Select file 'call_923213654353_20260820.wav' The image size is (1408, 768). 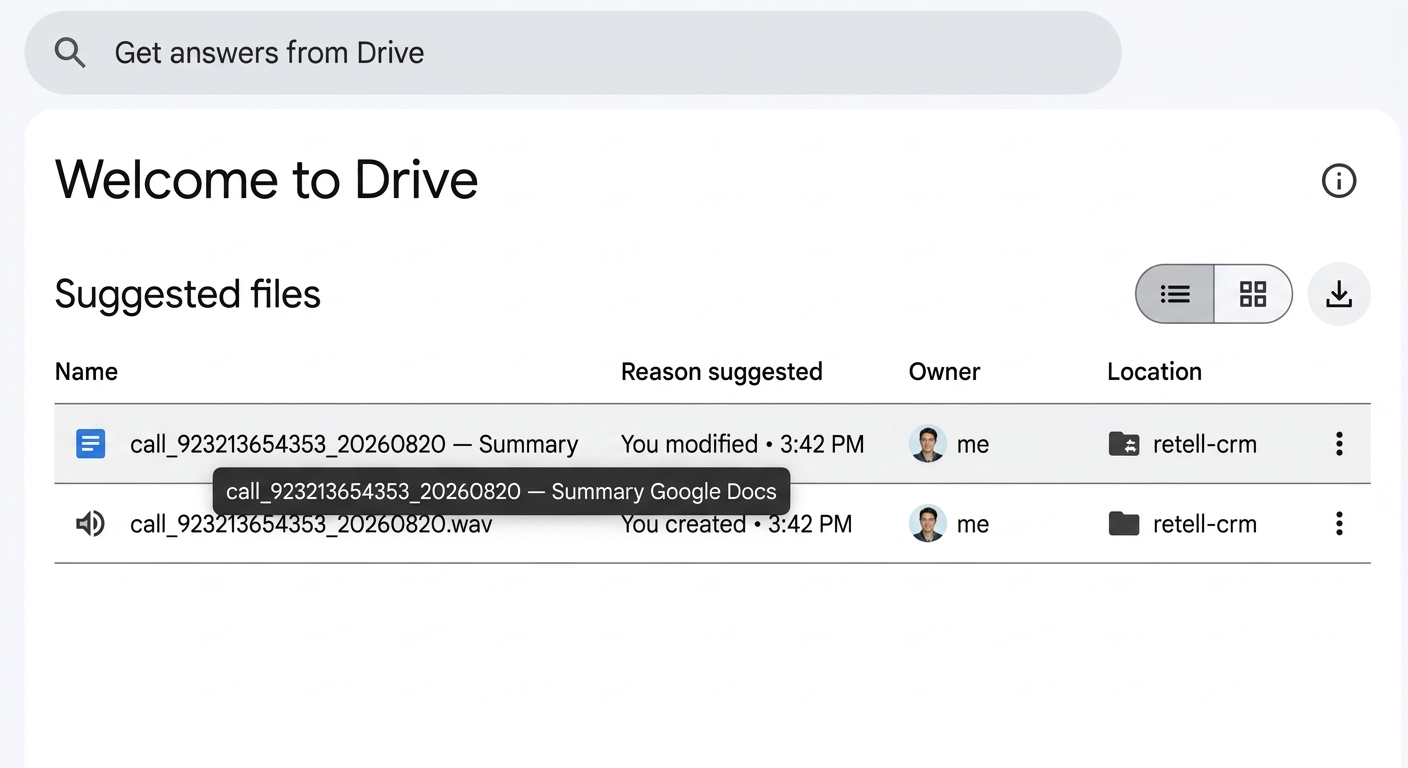pyautogui.click(x=311, y=524)
